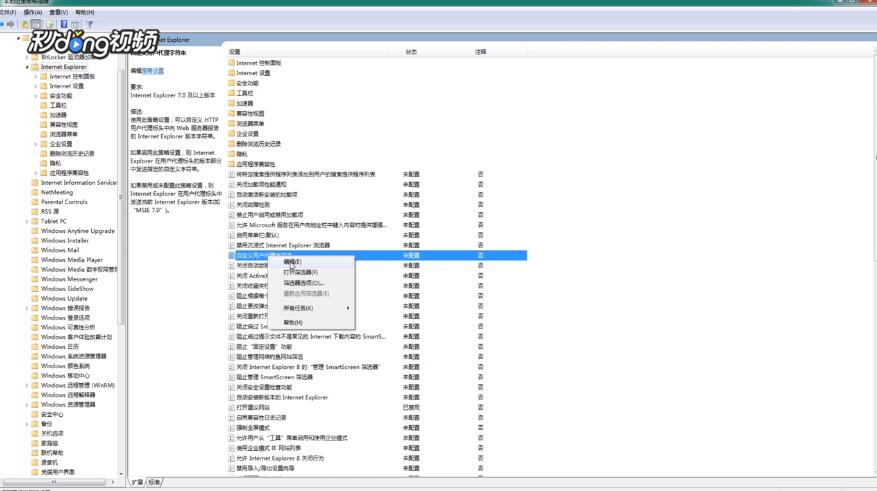
Task: Open 所有任务(K) submenu arrow in context menu
Action: coord(348,308)
